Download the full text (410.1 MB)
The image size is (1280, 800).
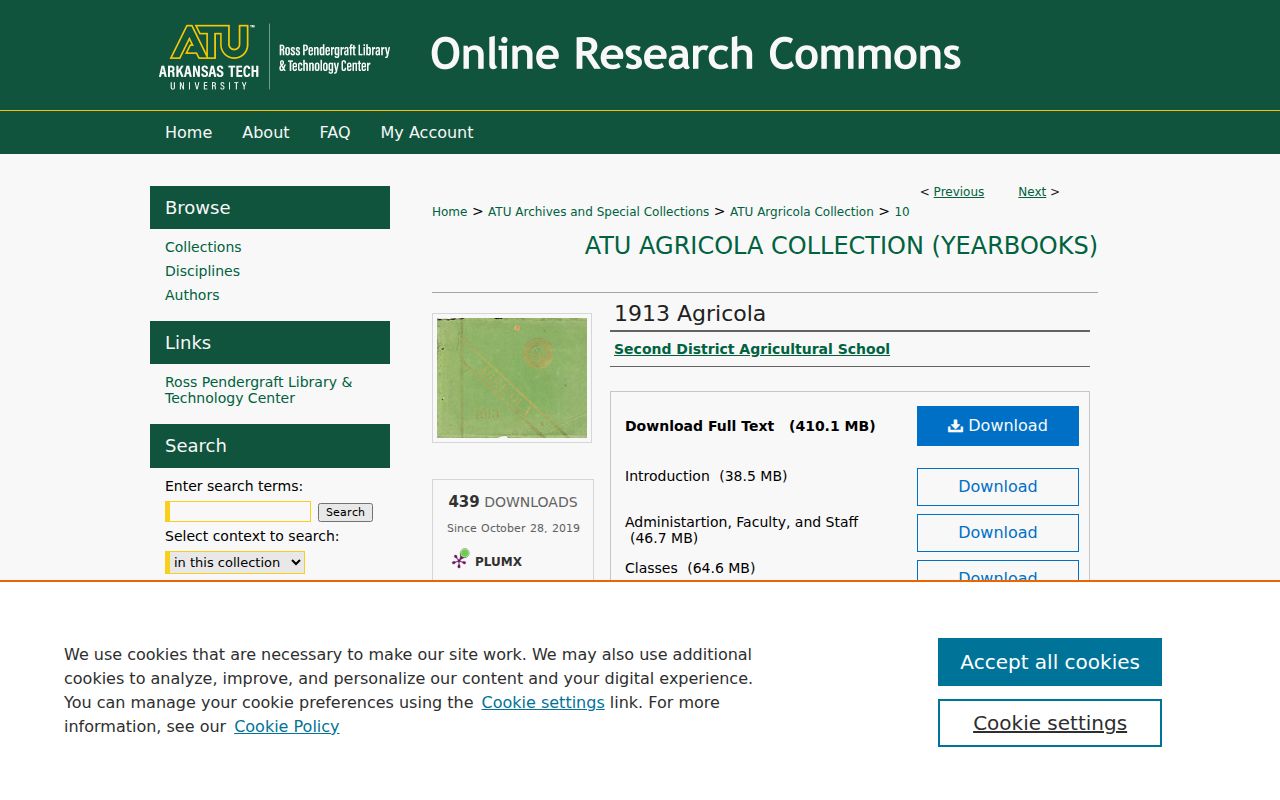click(998, 426)
